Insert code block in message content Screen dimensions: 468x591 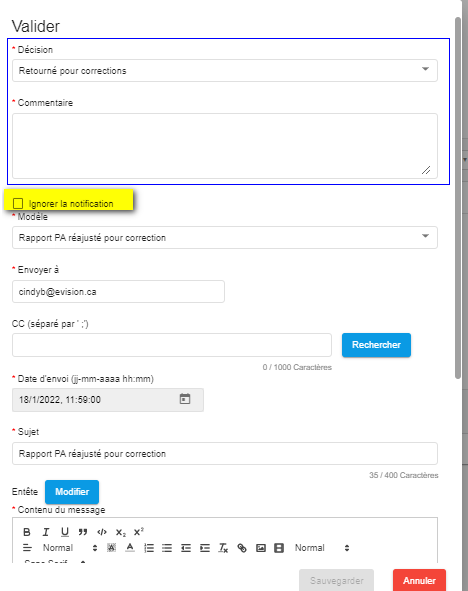(102, 532)
